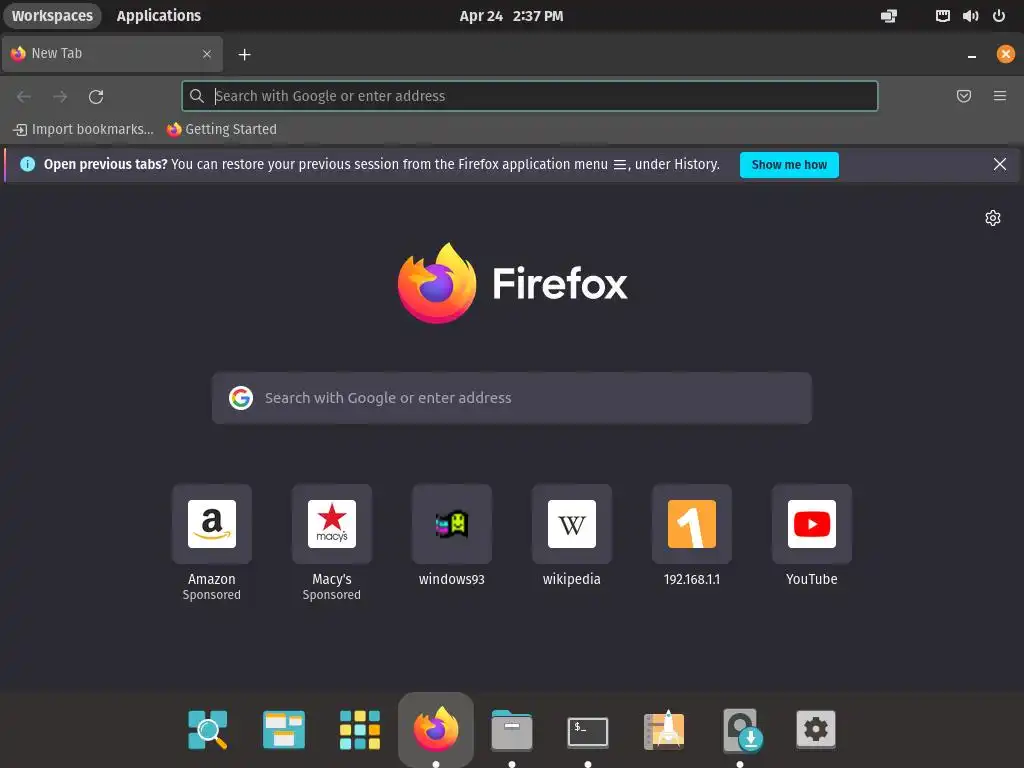Image resolution: width=1024 pixels, height=768 pixels.
Task: Open the date and time panel
Action: click(511, 16)
